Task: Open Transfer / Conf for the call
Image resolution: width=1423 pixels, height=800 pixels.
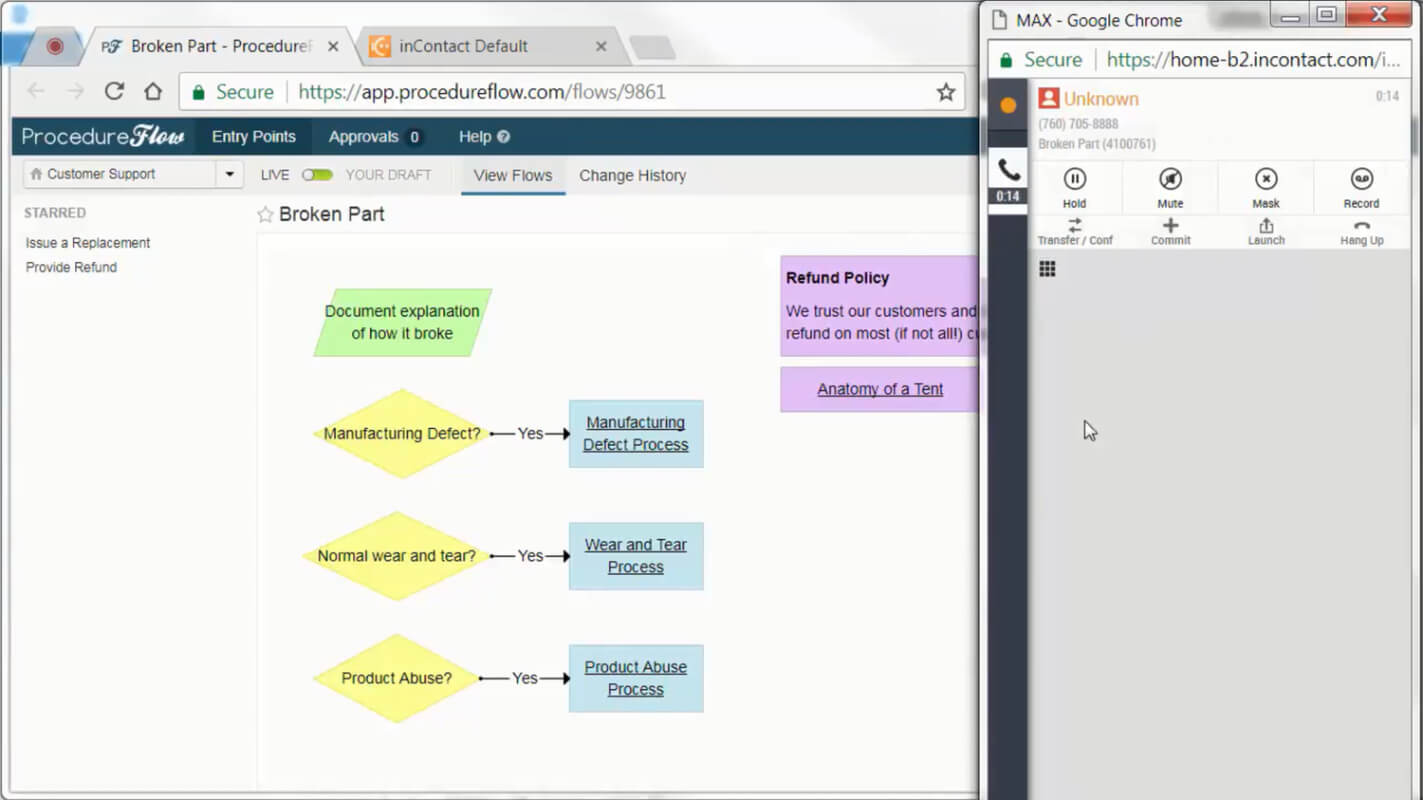Action: [x=1075, y=232]
